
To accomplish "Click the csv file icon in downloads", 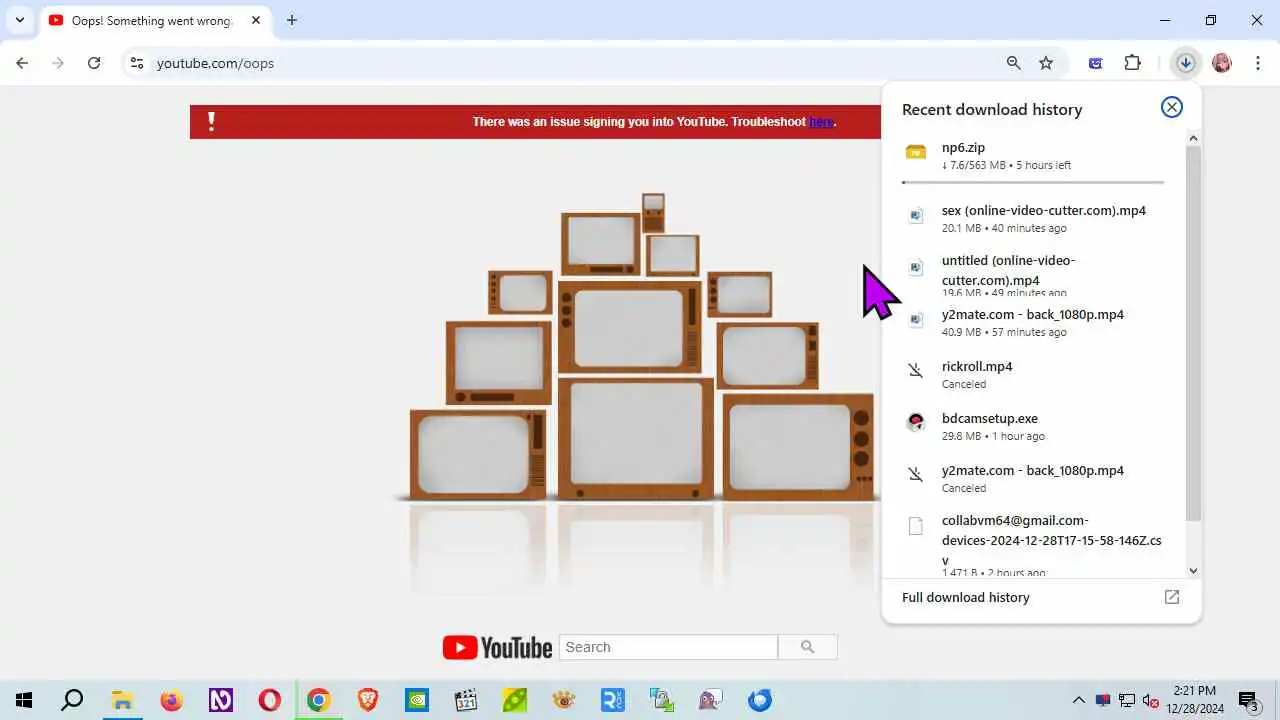I will pos(915,526).
